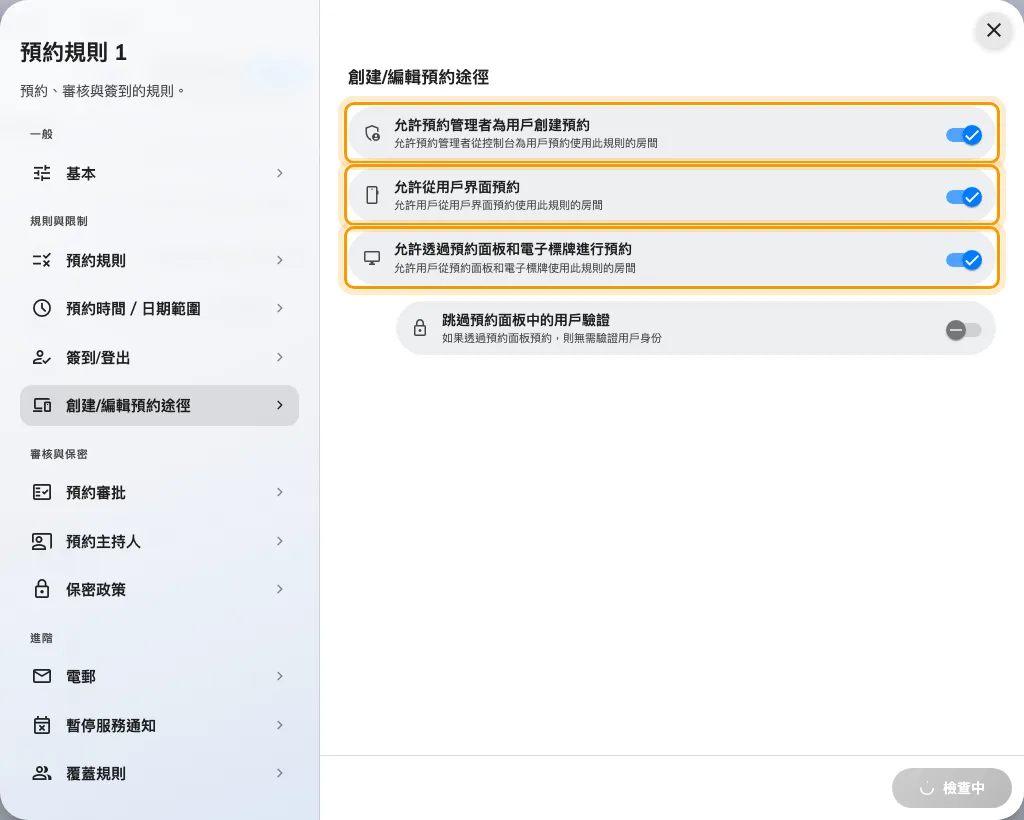Open 覆蓋規則 settings label
Image resolution: width=1024 pixels, height=820 pixels.
coord(96,774)
